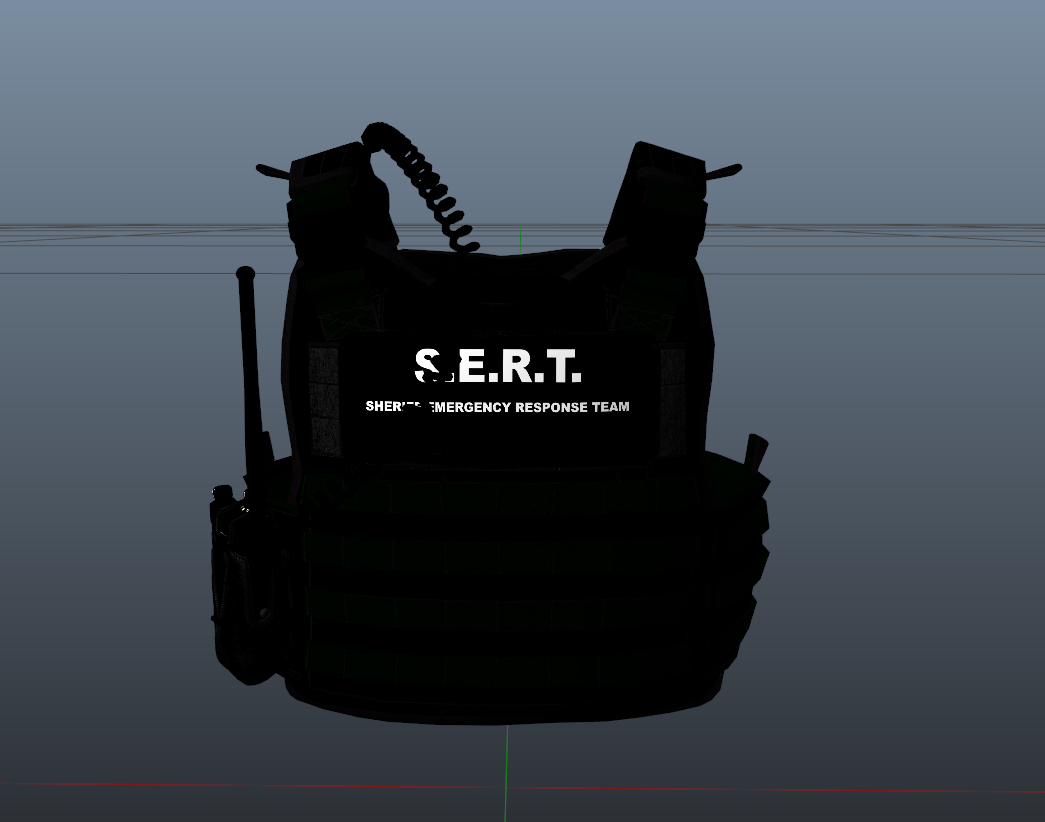Select the red horizontal axis line

(200, 786)
